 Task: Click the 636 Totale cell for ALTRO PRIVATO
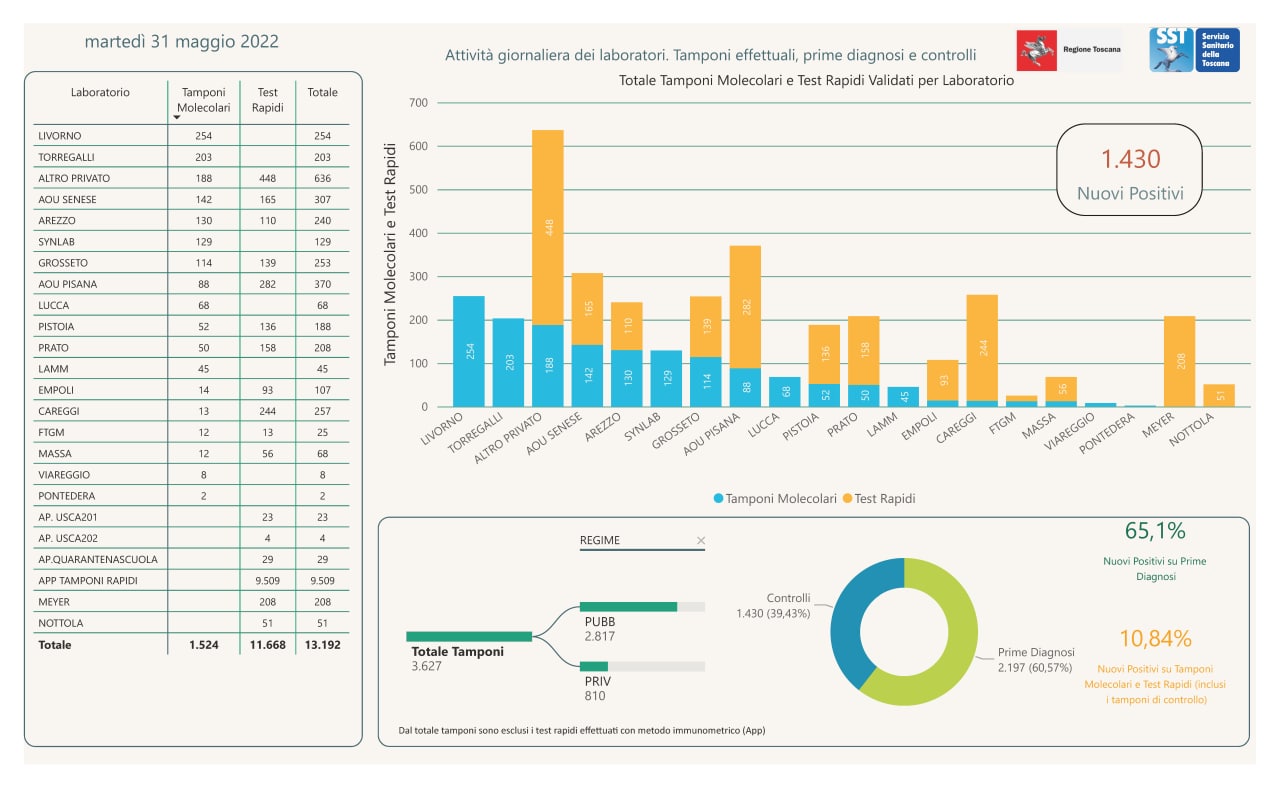click(x=322, y=178)
